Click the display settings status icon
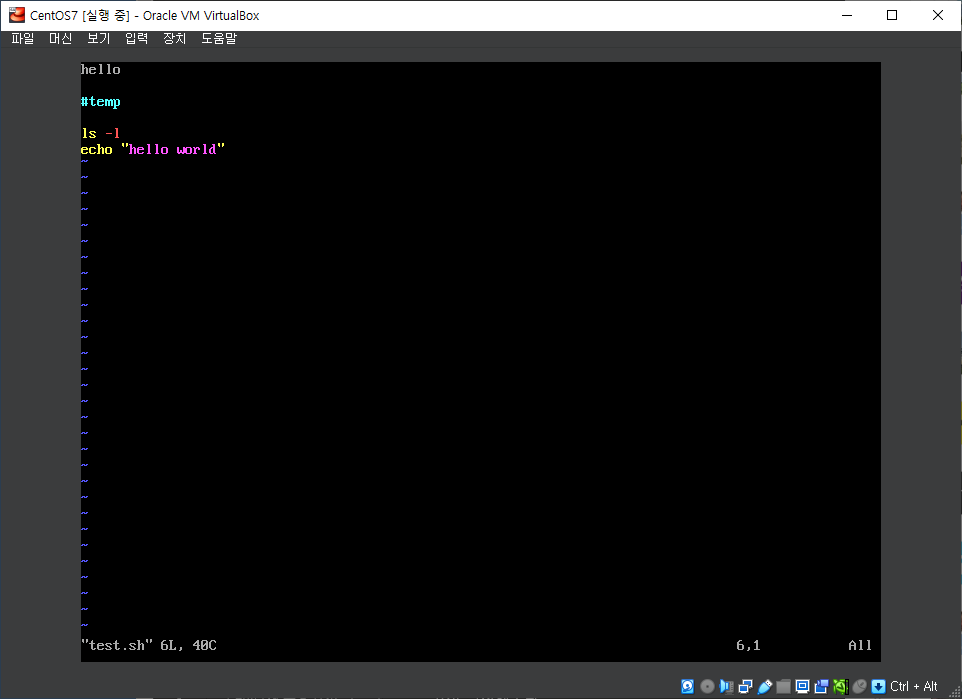The image size is (962, 699). (802, 686)
